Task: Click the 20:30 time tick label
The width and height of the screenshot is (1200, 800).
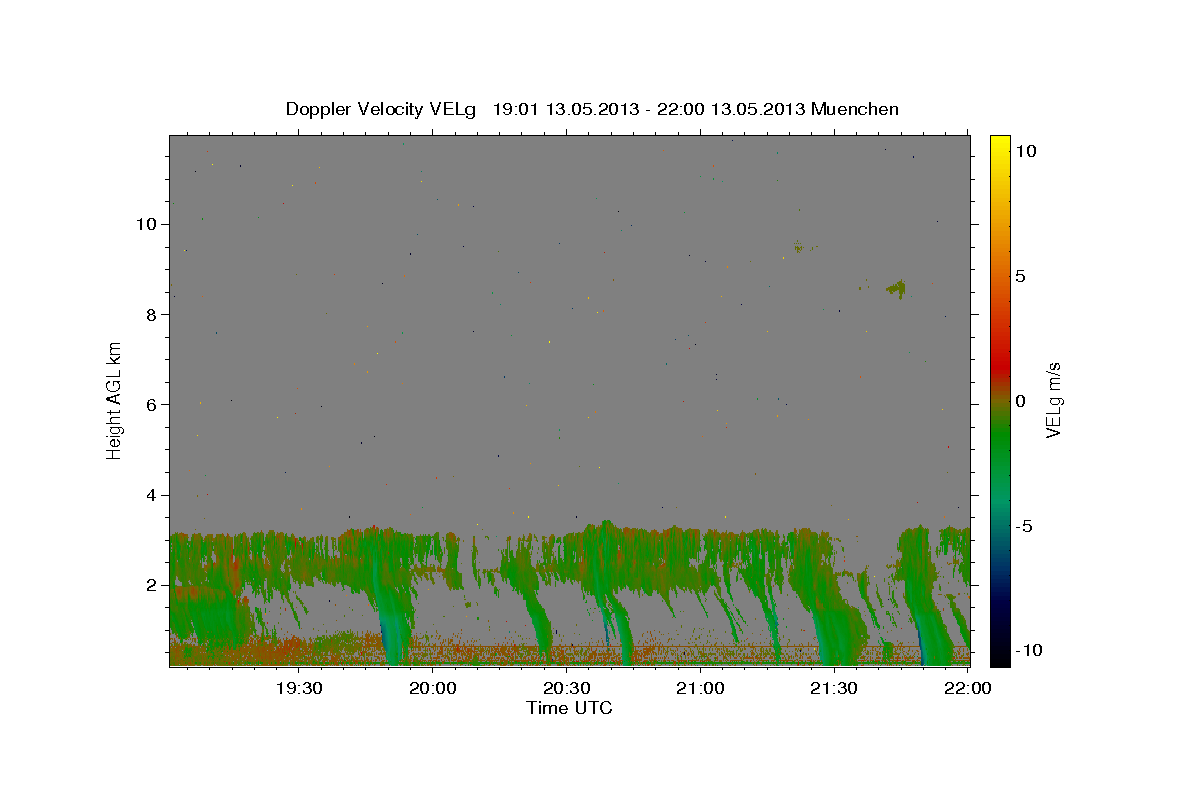Action: [566, 689]
